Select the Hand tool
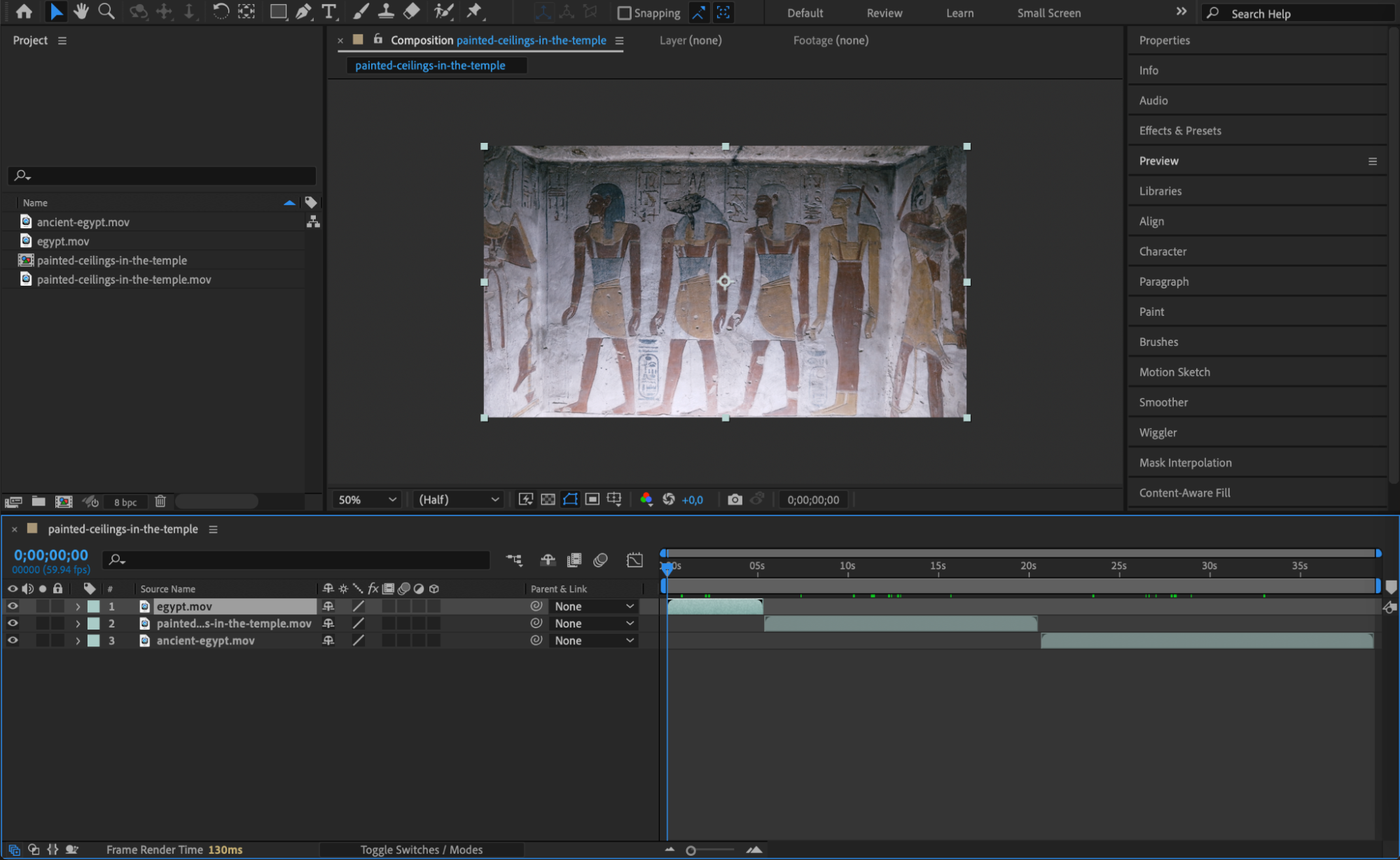This screenshot has height=860, width=1400. 81,11
